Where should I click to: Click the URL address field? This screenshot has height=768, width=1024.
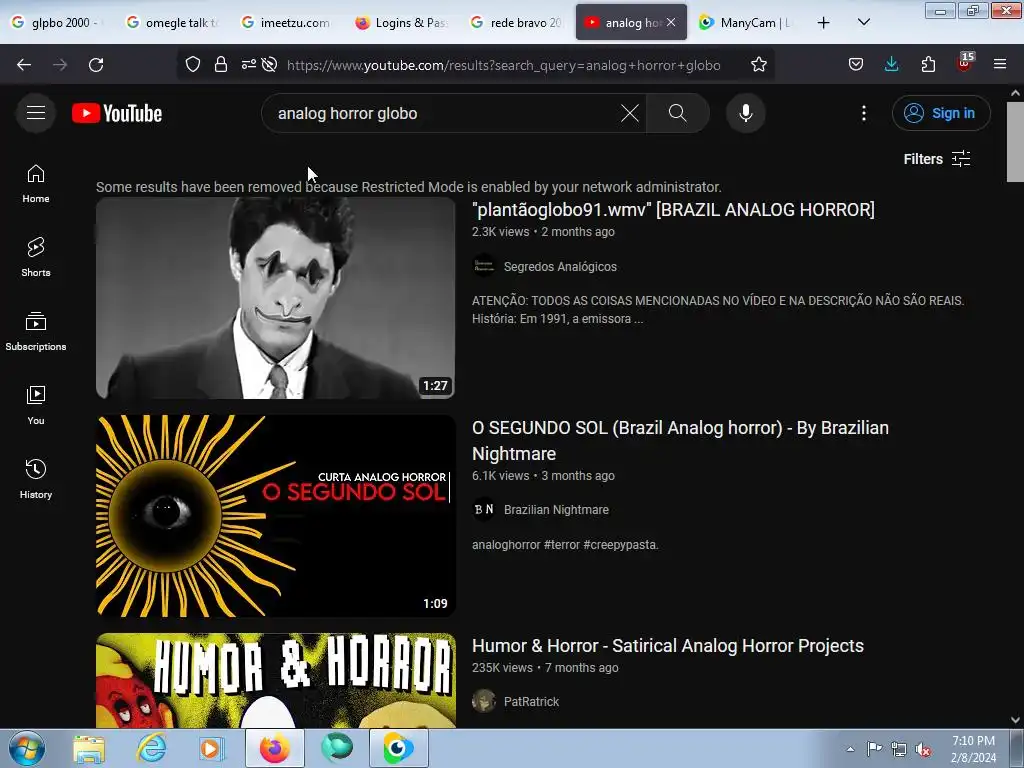[504, 65]
